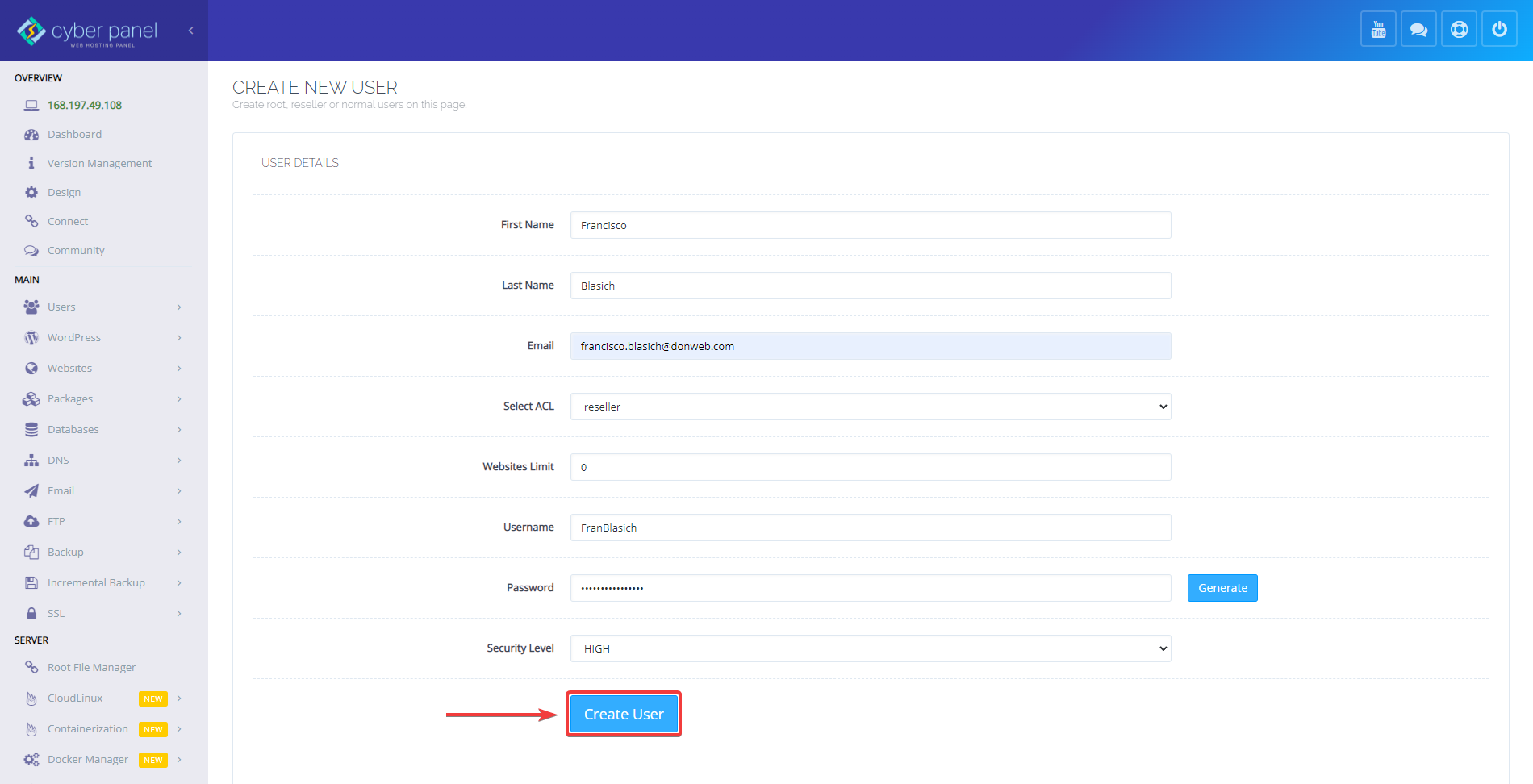Click the Create User button
Viewport: 1533px width, 784px height.
pos(623,714)
